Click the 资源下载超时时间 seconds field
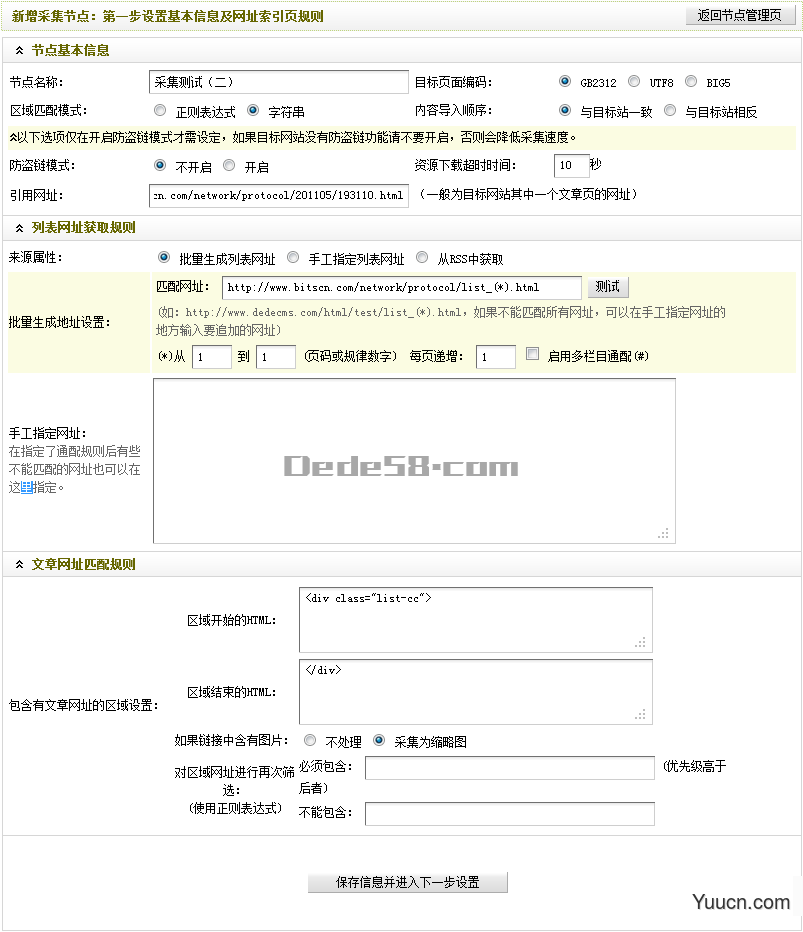The height and width of the screenshot is (932, 803). [571, 165]
